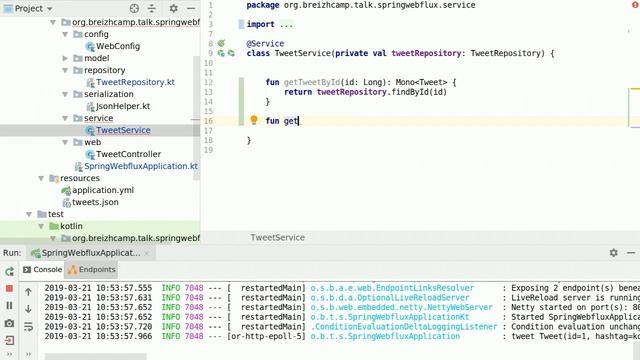The image size is (640, 360).
Task: Collapse the resources folder
Action: coord(41,178)
